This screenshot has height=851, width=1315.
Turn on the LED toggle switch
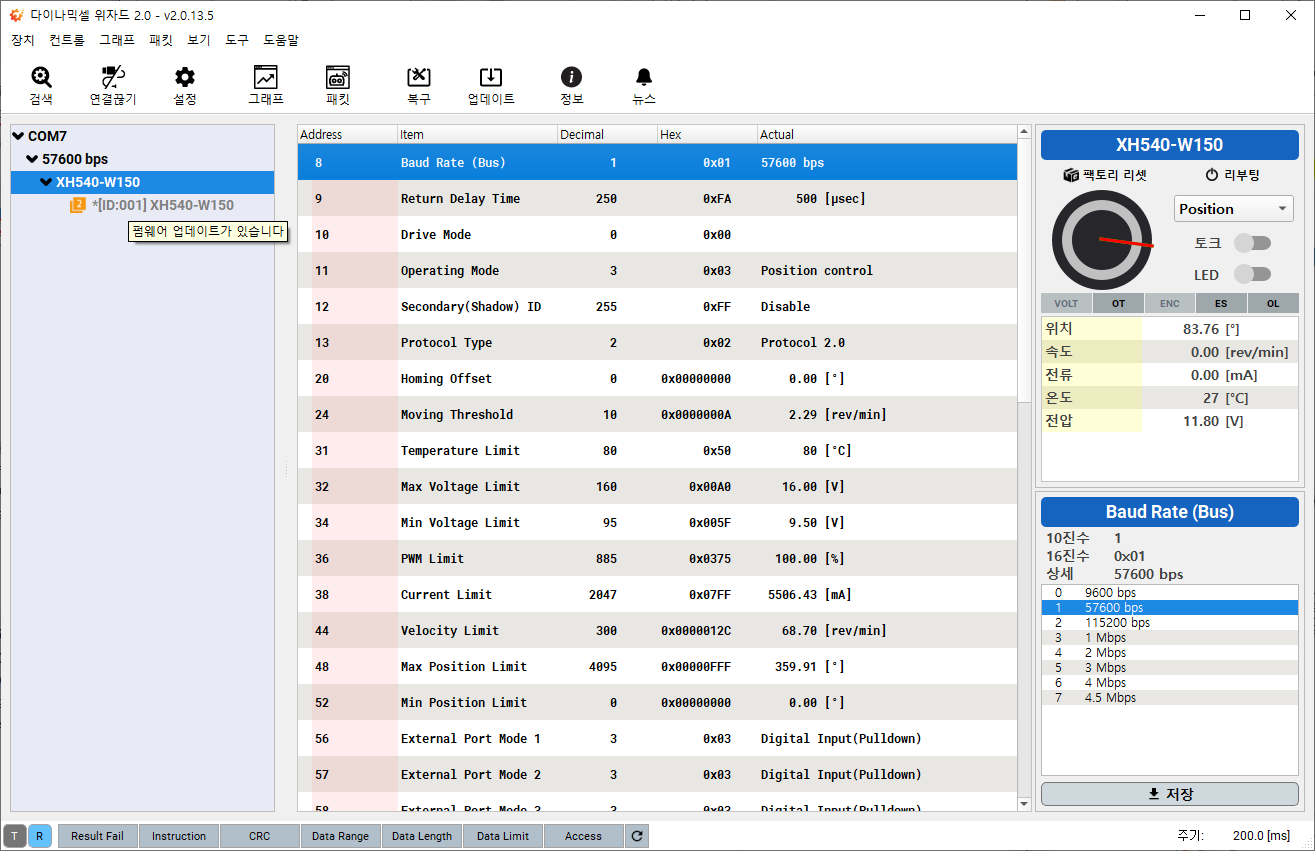(x=1252, y=274)
